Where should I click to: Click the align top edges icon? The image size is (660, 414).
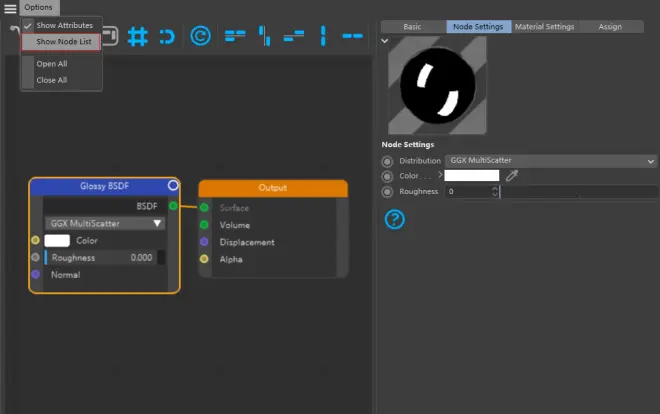click(265, 36)
